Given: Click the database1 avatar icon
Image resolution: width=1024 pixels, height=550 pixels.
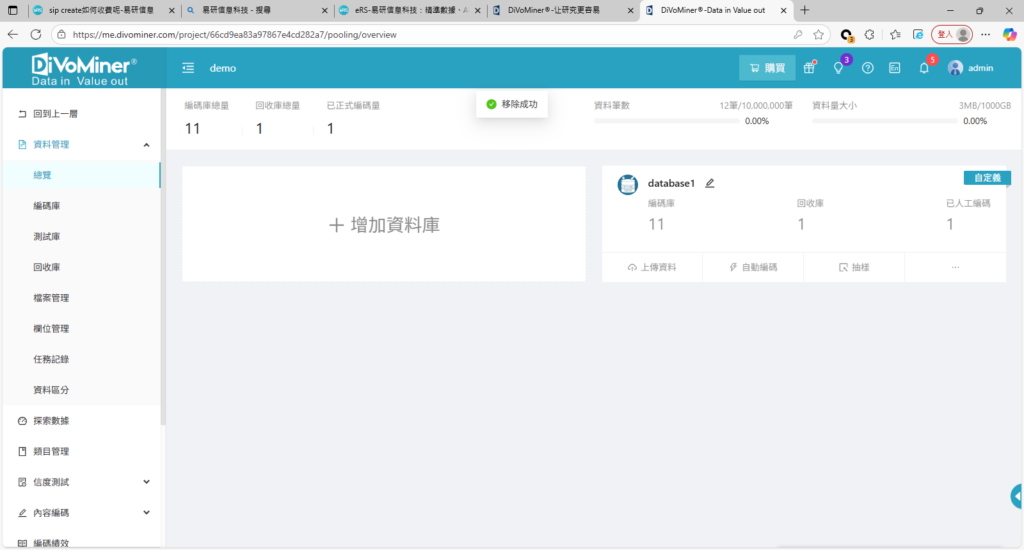Looking at the screenshot, I should tap(628, 185).
